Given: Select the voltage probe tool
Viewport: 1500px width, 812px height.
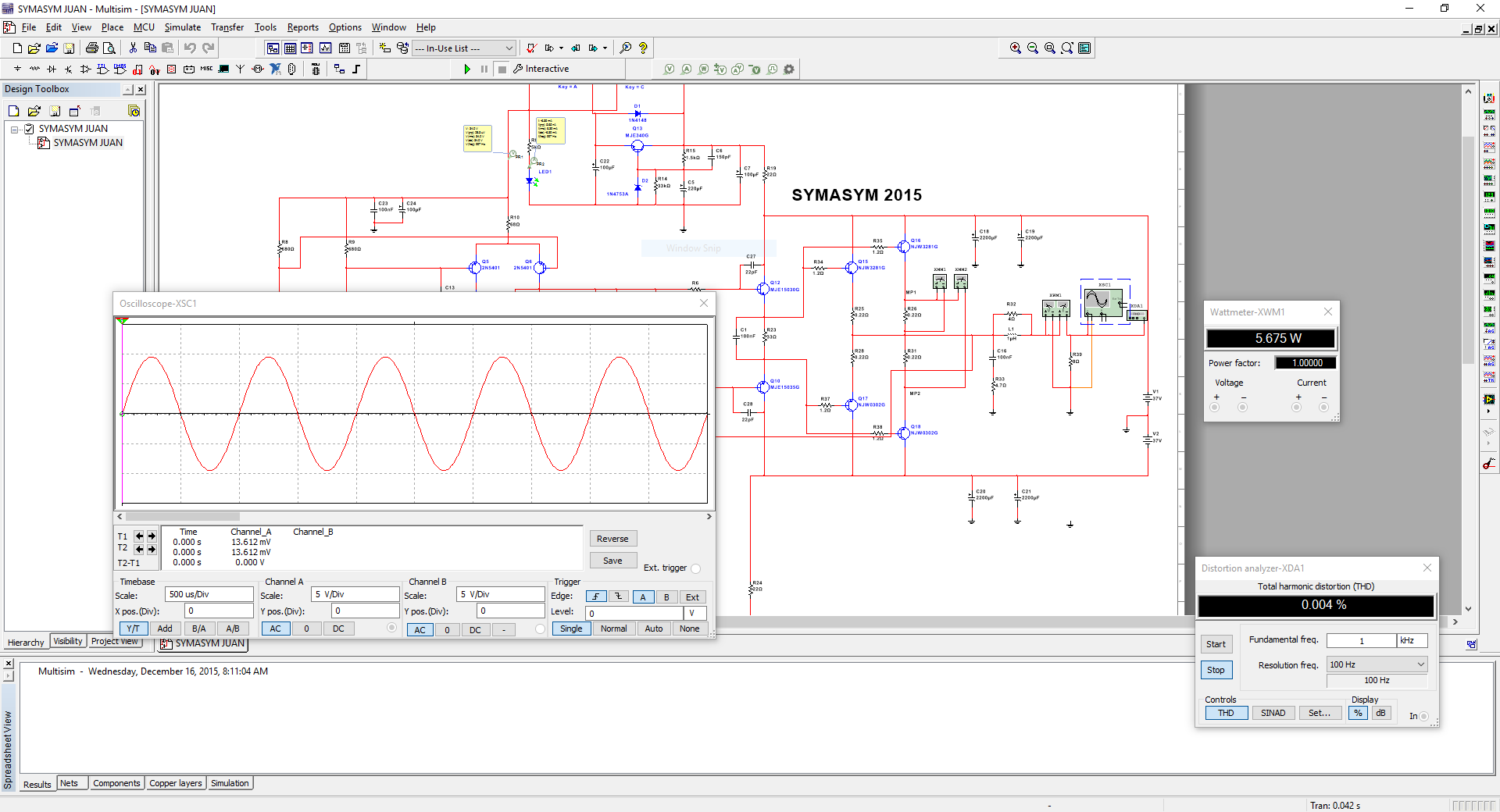Looking at the screenshot, I should pyautogui.click(x=669, y=69).
